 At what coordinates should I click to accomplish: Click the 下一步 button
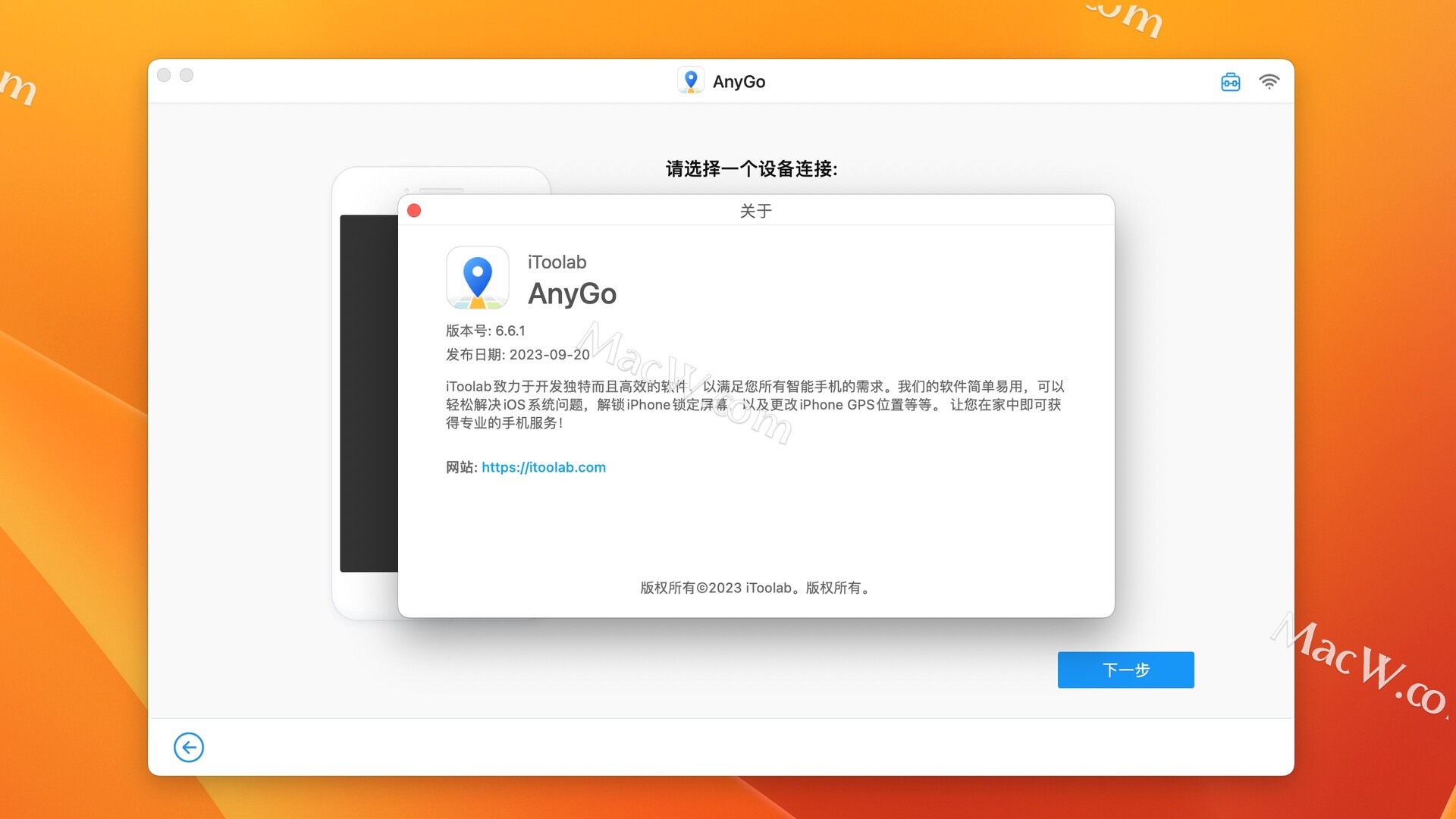[x=1125, y=670]
